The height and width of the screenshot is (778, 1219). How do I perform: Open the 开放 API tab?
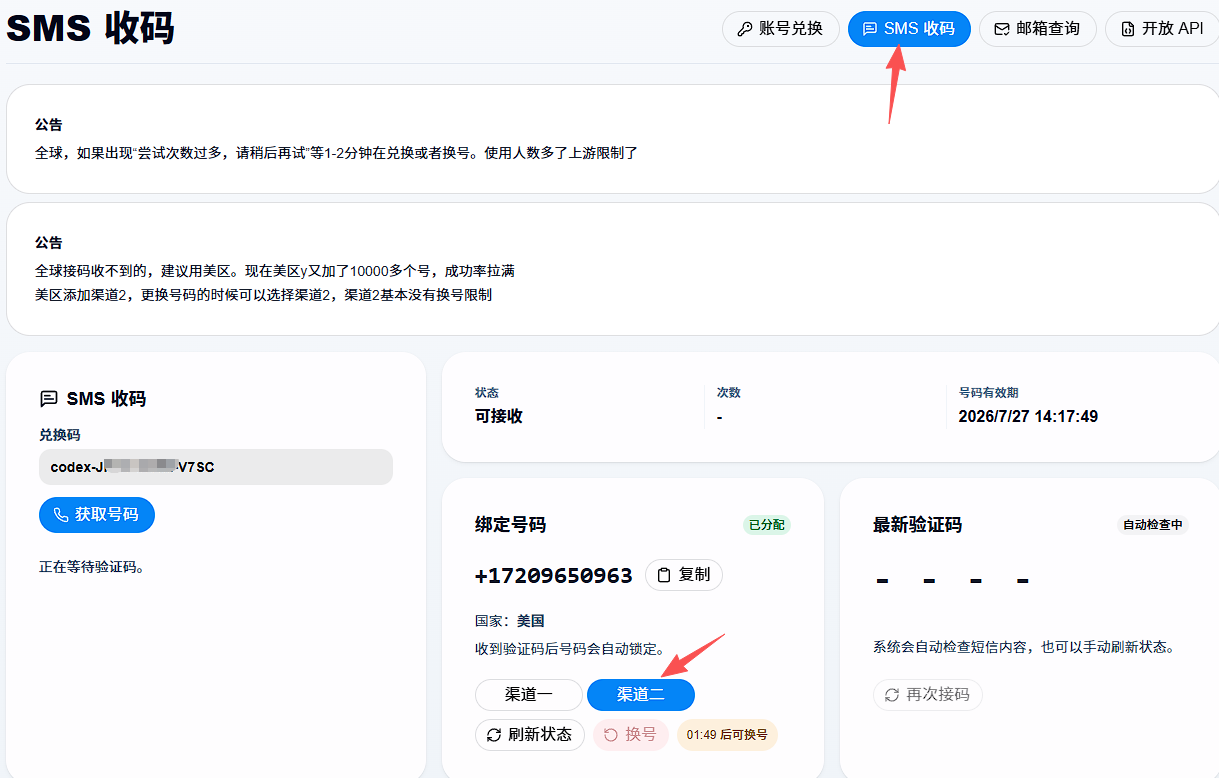pyautogui.click(x=1162, y=29)
